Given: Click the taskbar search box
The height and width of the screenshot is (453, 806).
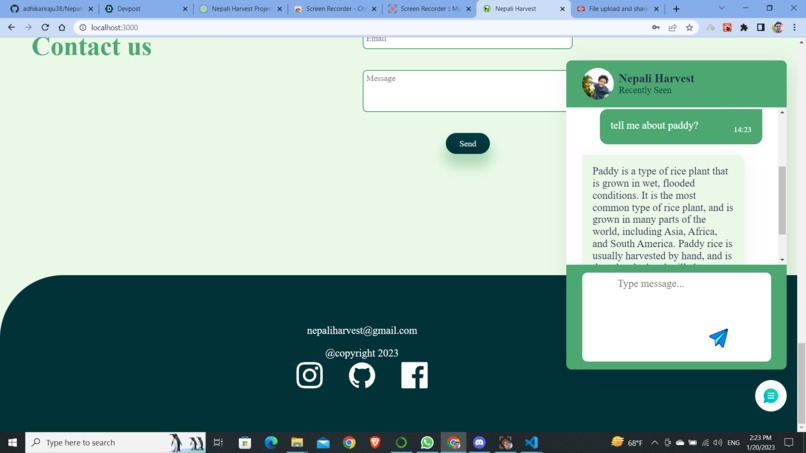Looking at the screenshot, I should [115, 442].
